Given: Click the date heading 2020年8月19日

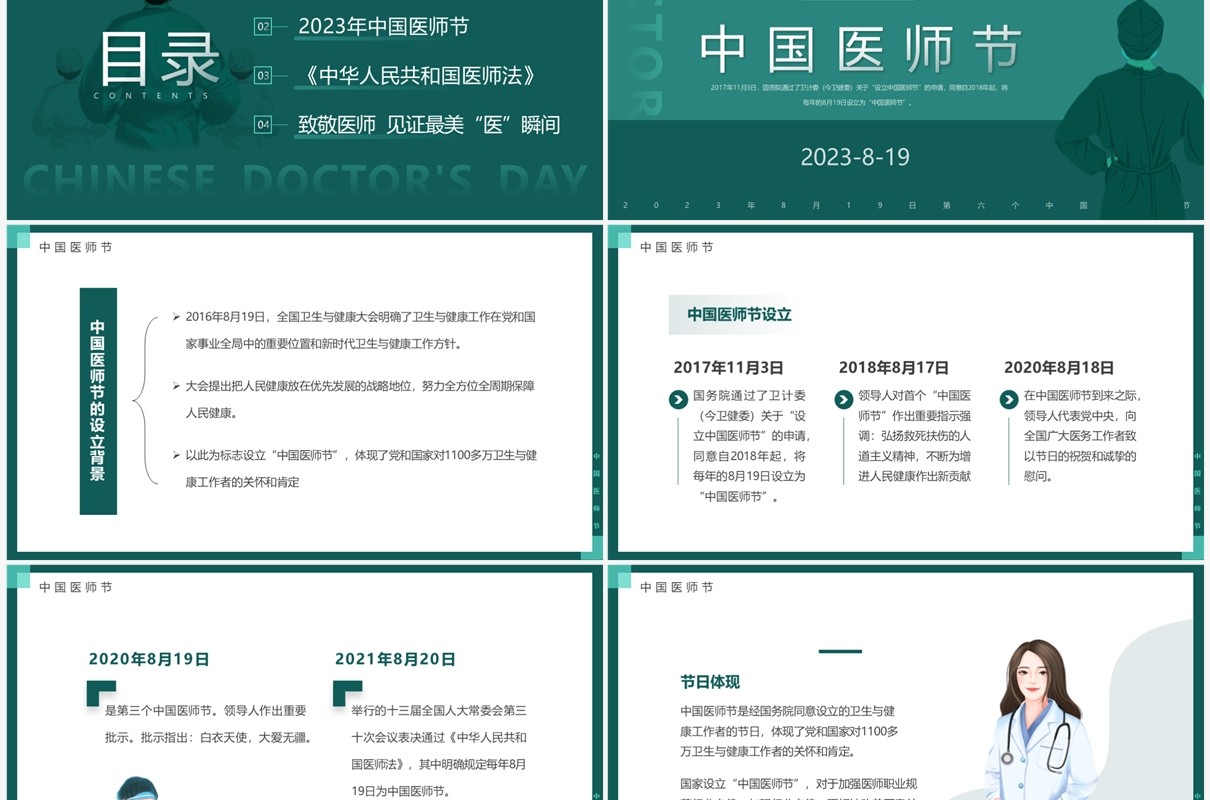Looking at the screenshot, I should click(x=149, y=659).
